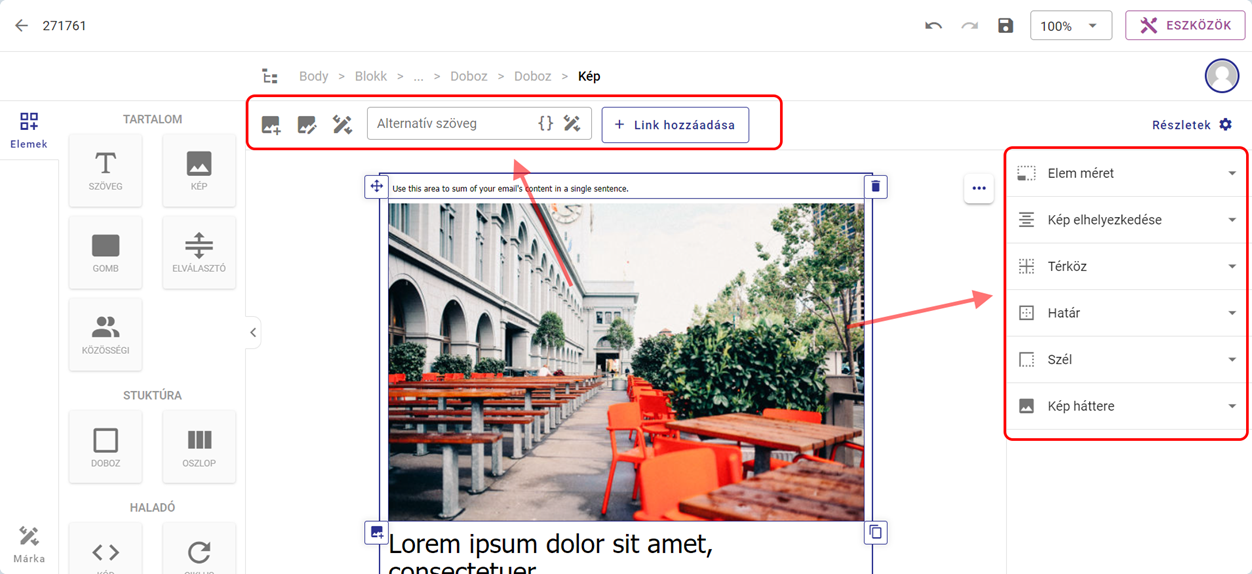Select Body in the breadcrumb
Image resolution: width=1252 pixels, height=574 pixels.
pyautogui.click(x=314, y=76)
